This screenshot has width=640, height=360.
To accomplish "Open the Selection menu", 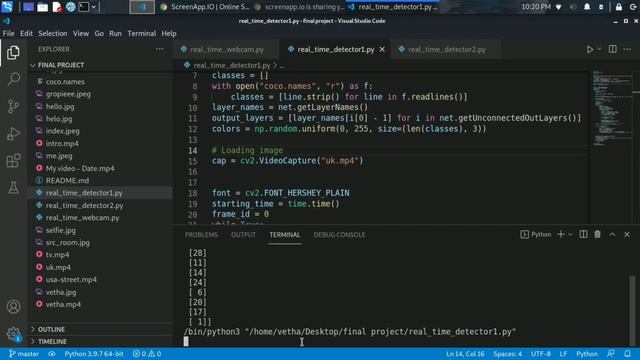I will point(53,33).
